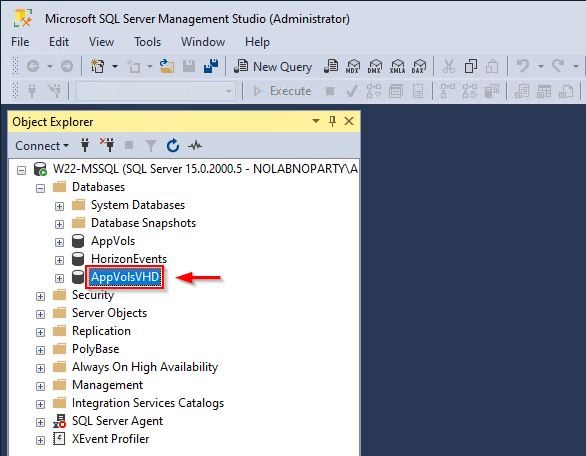Open the File menu
Viewport: 586px width, 456px height.
(x=20, y=41)
